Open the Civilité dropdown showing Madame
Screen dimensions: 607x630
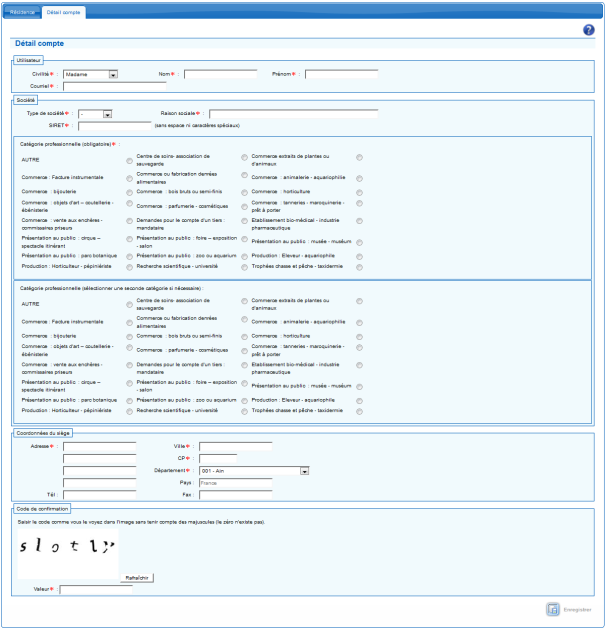point(90,74)
